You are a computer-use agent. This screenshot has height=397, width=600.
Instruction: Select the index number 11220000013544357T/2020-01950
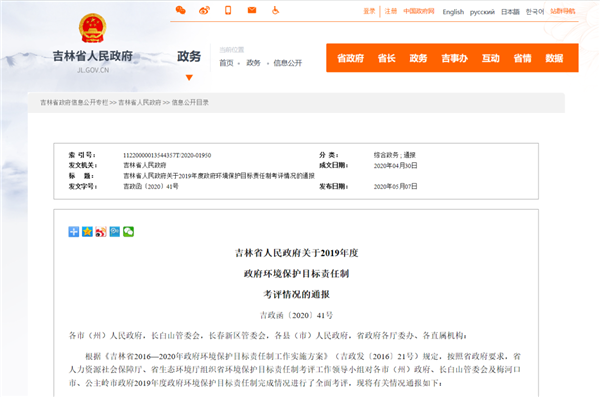(167, 155)
